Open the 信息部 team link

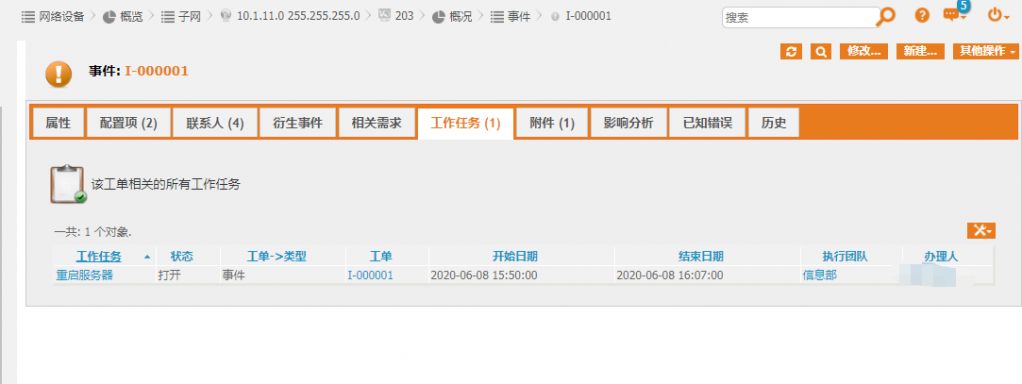(x=819, y=275)
